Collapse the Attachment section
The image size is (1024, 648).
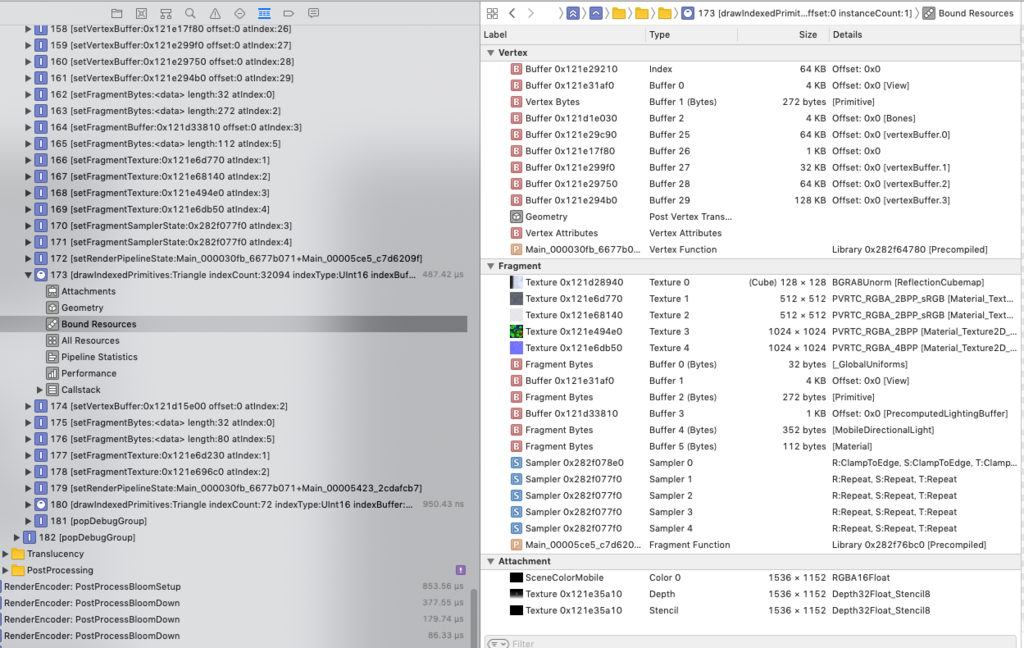point(490,561)
